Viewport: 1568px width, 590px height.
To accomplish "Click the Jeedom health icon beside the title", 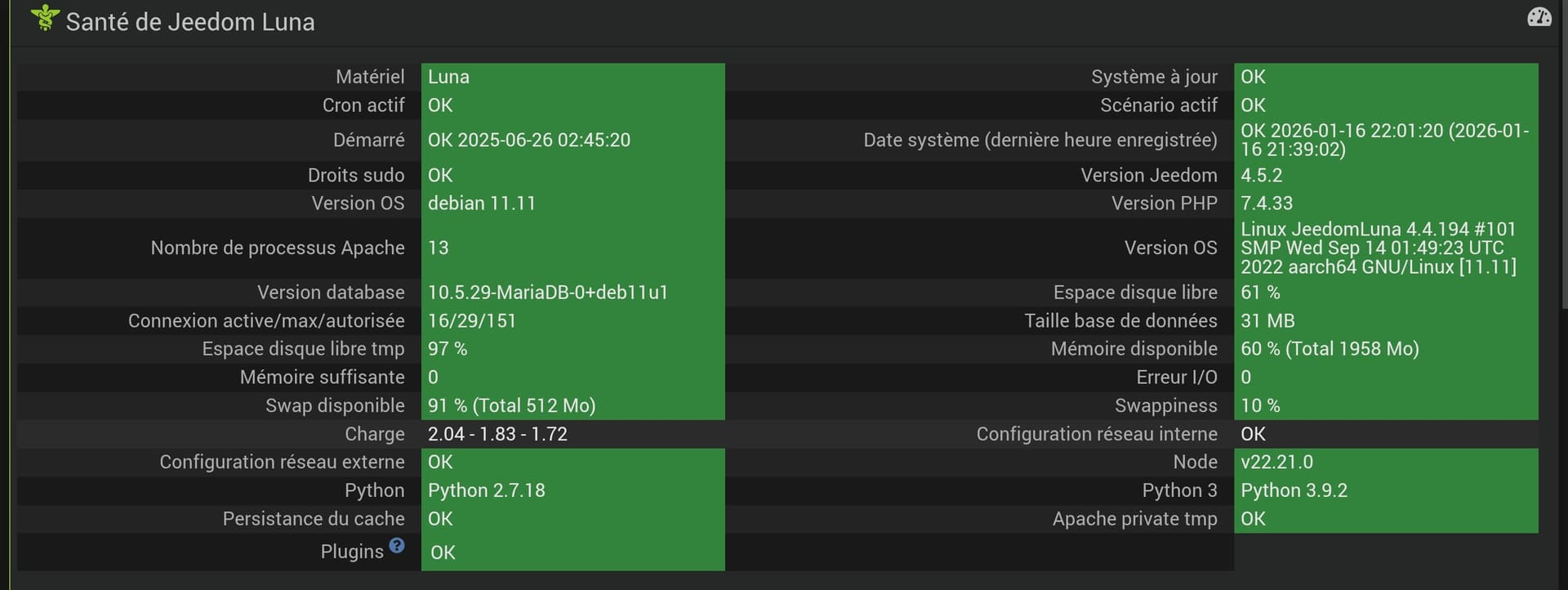I will tap(45, 19).
